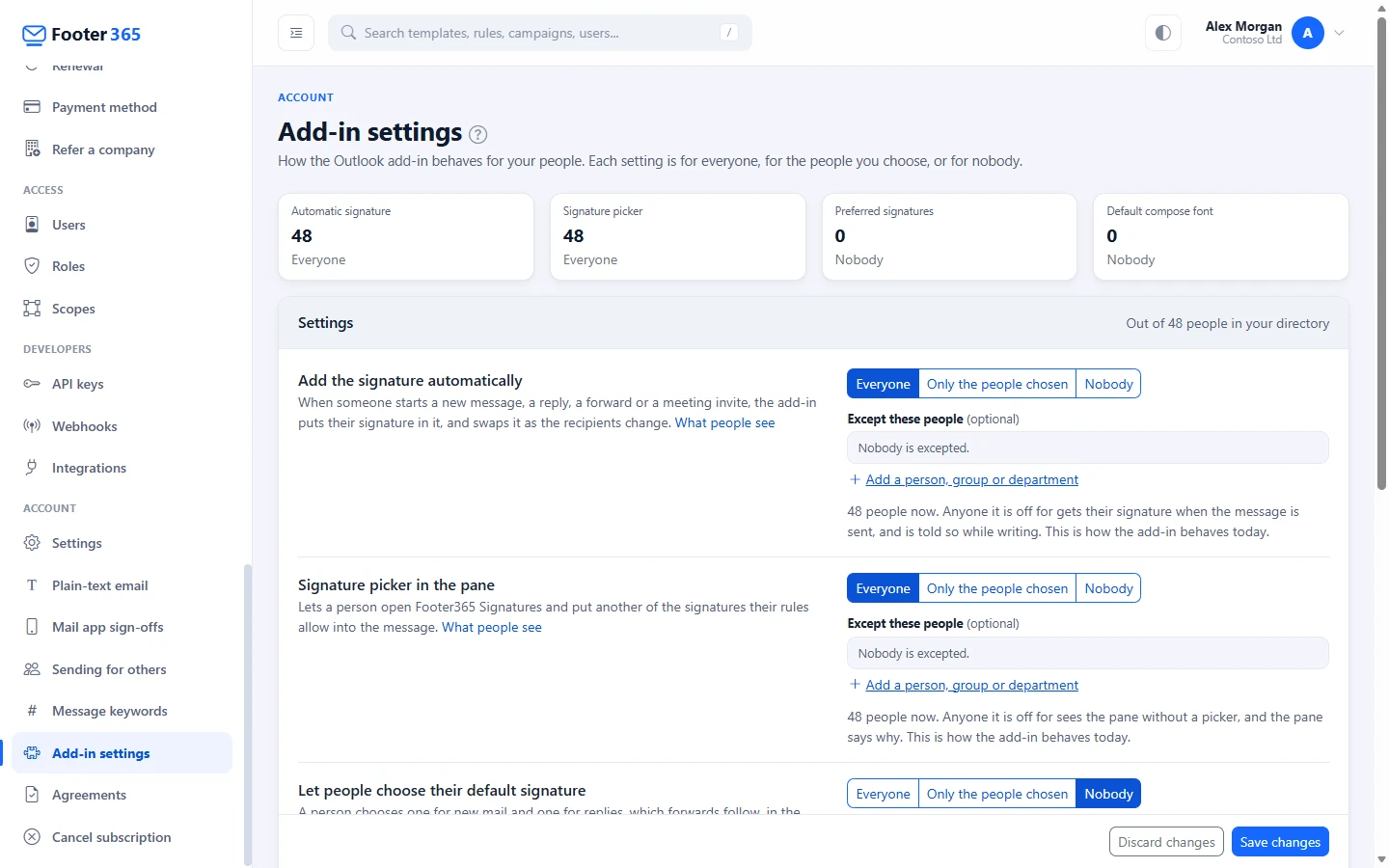1389x868 pixels.
Task: Open What people see for signature picker
Action: point(492,627)
